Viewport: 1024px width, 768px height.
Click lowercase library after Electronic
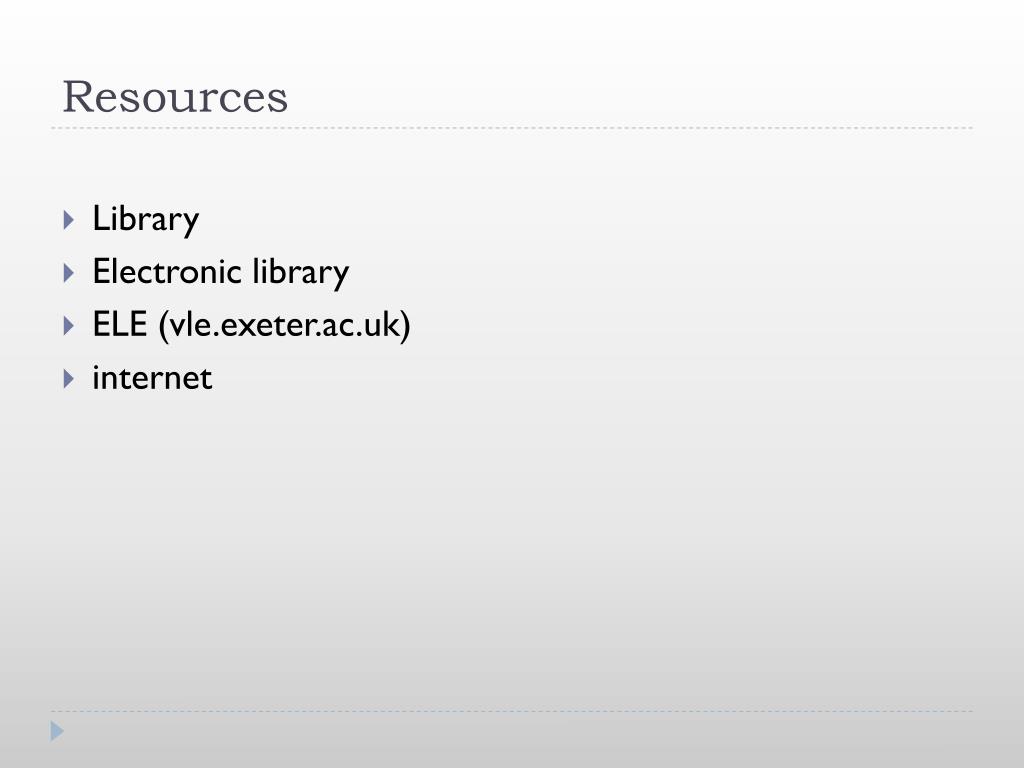301,272
